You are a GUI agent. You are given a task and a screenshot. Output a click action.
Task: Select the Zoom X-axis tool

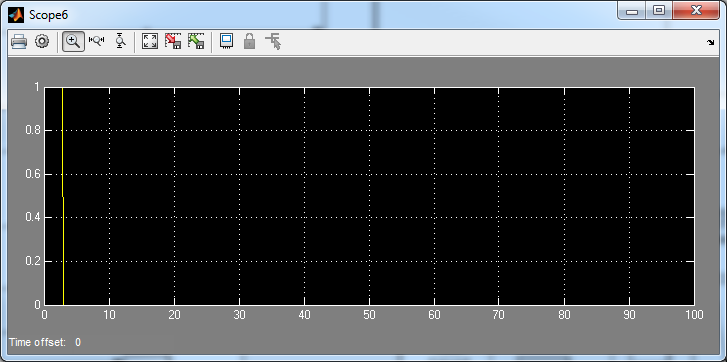97,42
